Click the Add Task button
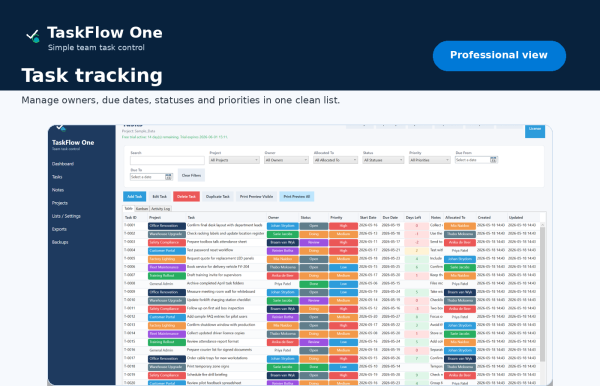This screenshot has width=600, height=386. click(x=134, y=196)
